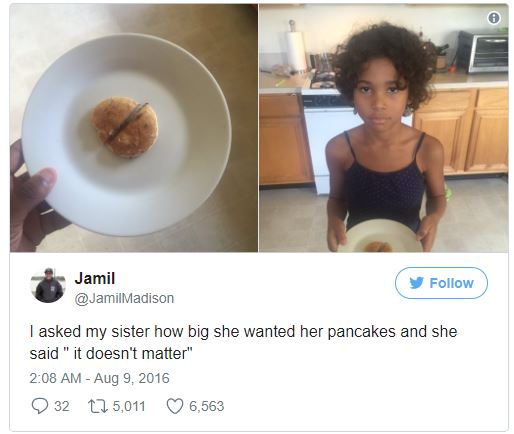The width and height of the screenshot is (514, 434).
Task: Open the pancake plate photo
Action: [134, 128]
